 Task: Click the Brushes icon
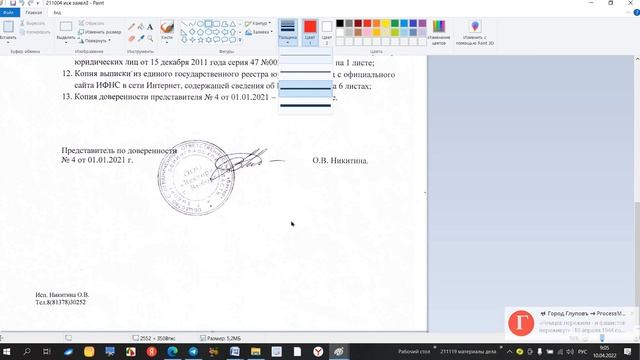point(167,27)
